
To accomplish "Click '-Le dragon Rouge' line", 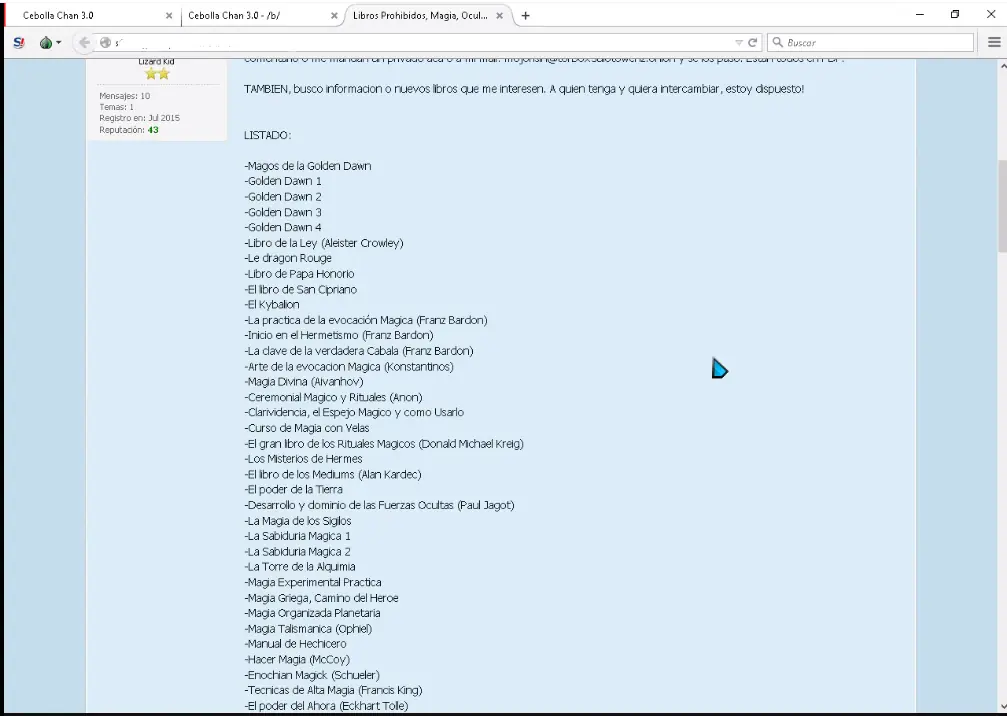I will tap(288, 258).
